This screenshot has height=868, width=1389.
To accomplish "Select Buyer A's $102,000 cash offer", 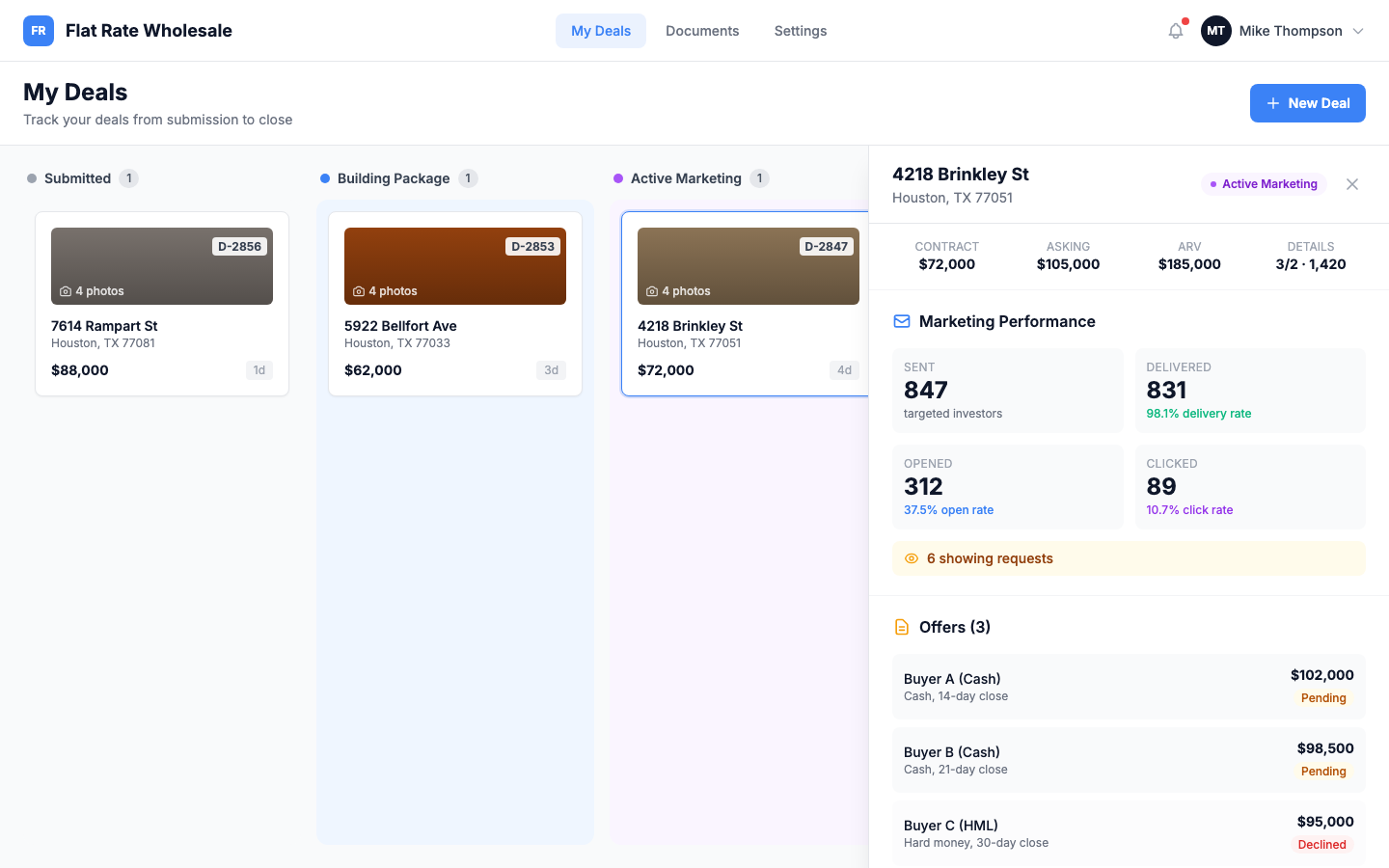I will [1129, 686].
